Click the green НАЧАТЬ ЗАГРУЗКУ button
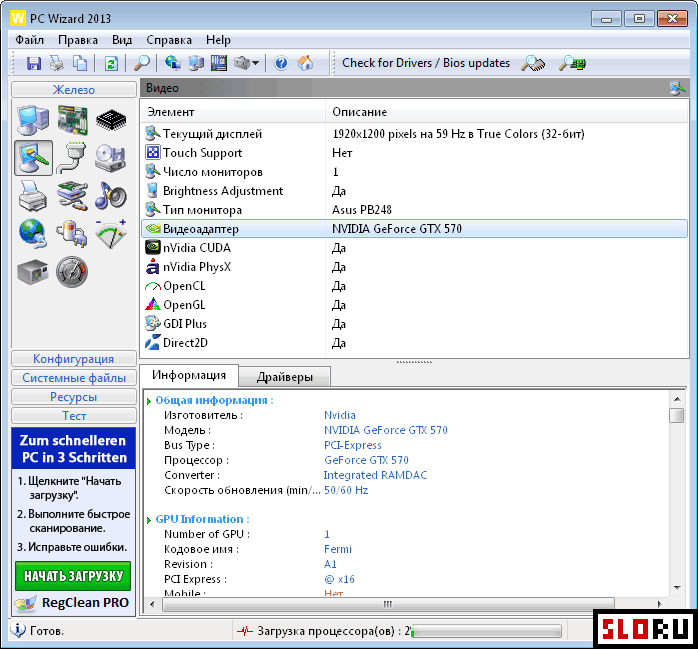 pyautogui.click(x=73, y=576)
